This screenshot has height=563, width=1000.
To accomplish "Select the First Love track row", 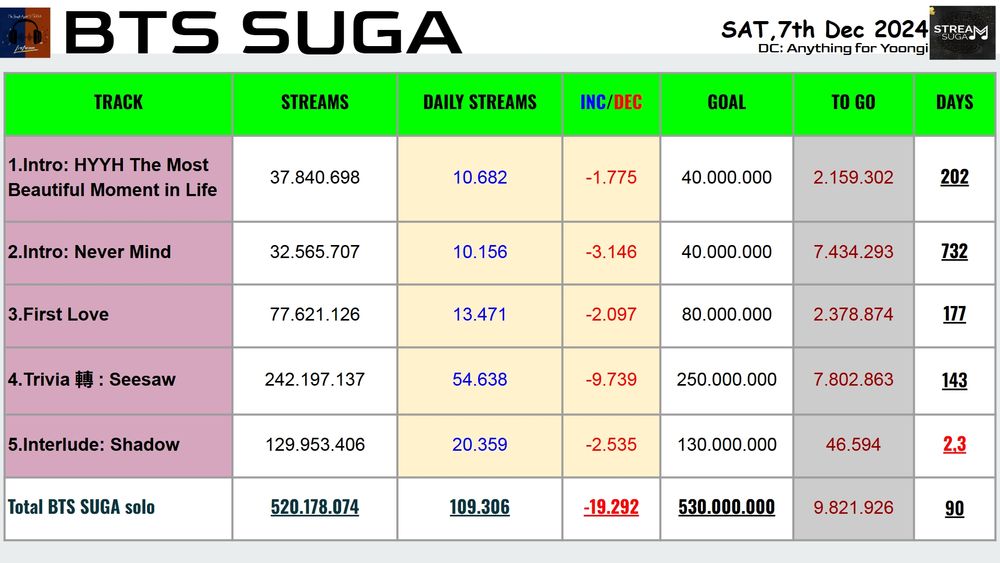I will [x=499, y=315].
